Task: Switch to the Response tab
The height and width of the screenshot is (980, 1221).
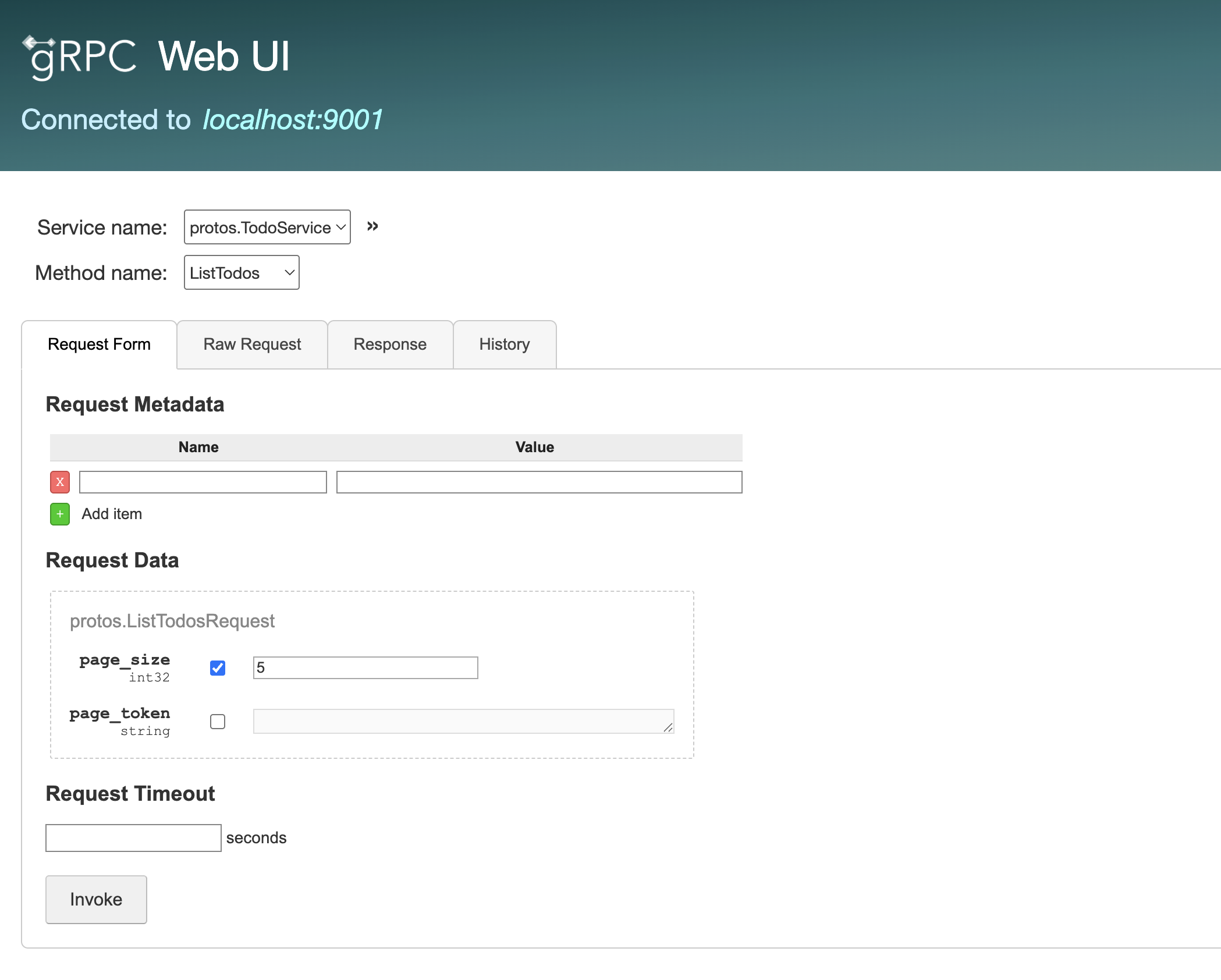Action: click(x=389, y=344)
